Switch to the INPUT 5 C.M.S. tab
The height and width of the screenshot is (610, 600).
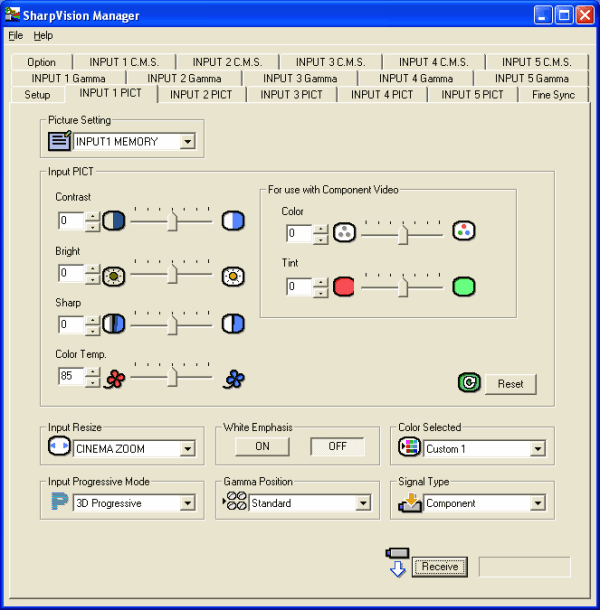click(x=537, y=62)
